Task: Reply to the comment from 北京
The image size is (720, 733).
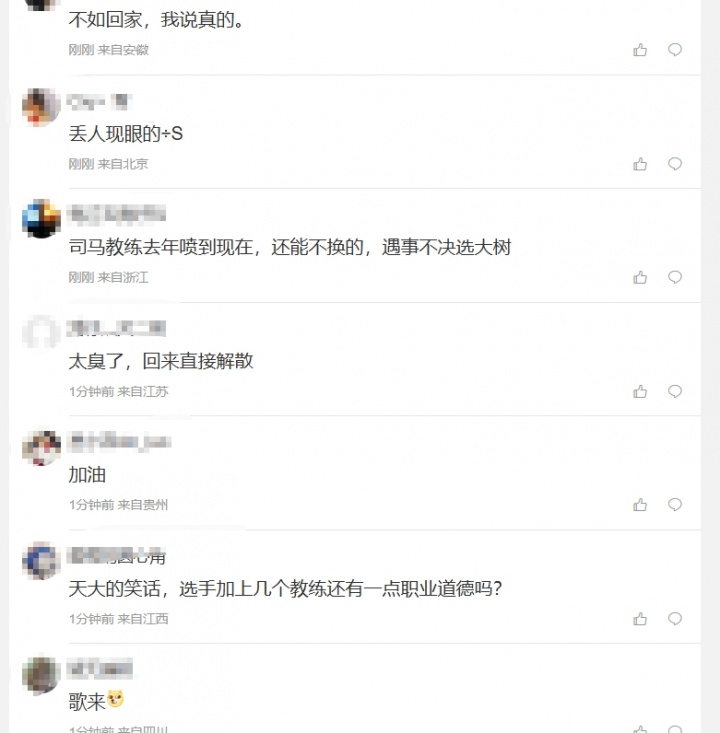Action: click(x=675, y=164)
